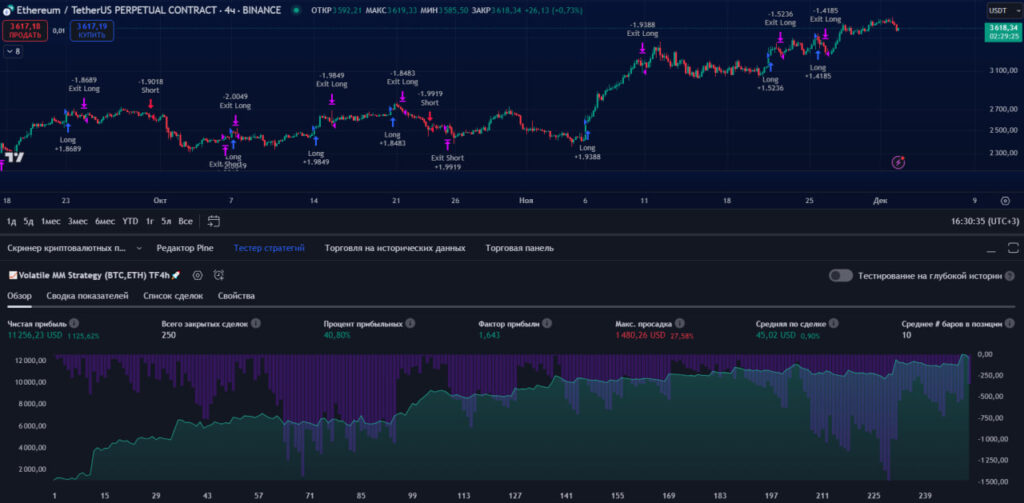Click the average trade value 45,02 USD
This screenshot has height=503, width=1024.
776,335
